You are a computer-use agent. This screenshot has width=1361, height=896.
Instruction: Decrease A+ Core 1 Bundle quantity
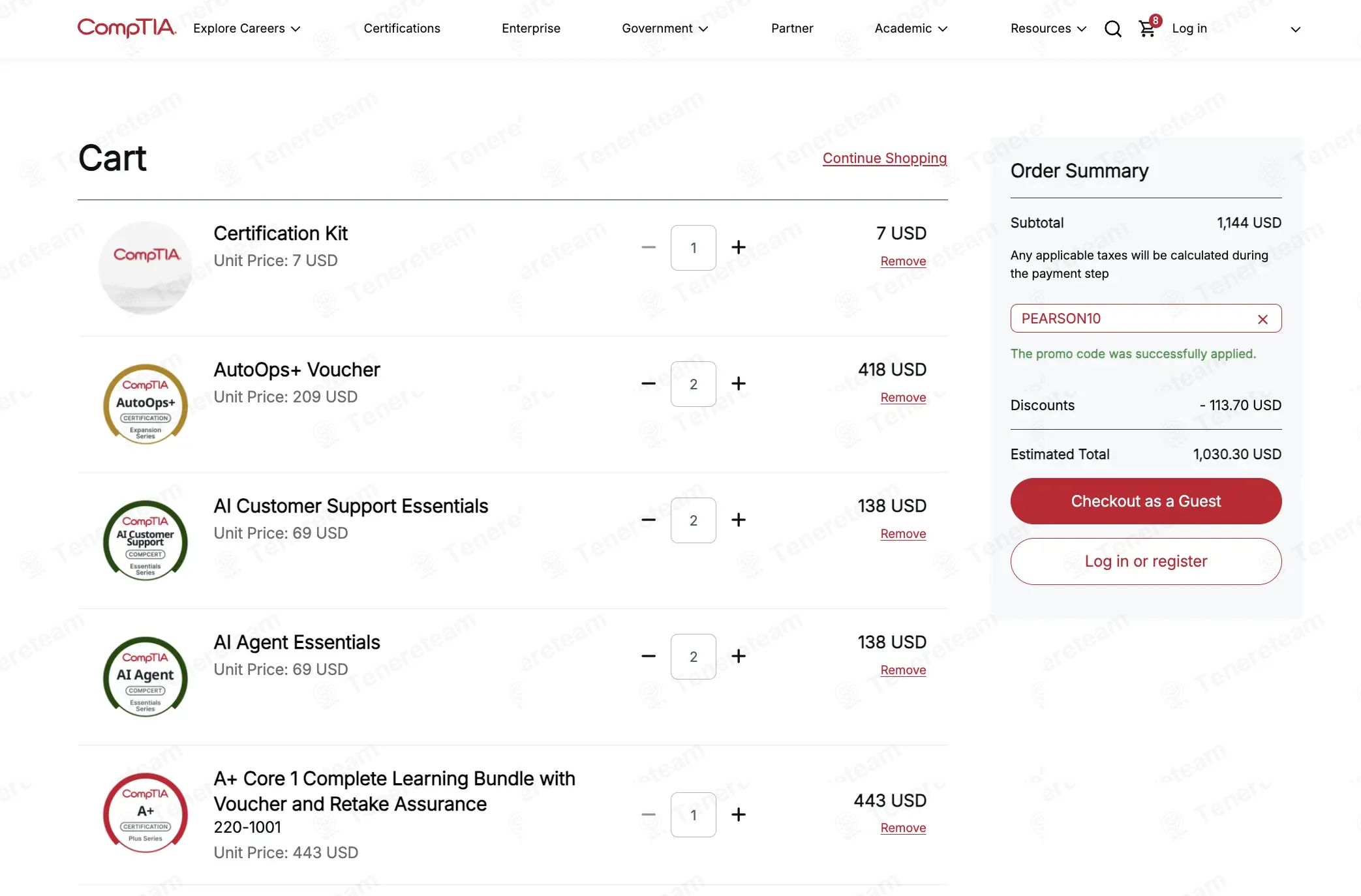(649, 814)
